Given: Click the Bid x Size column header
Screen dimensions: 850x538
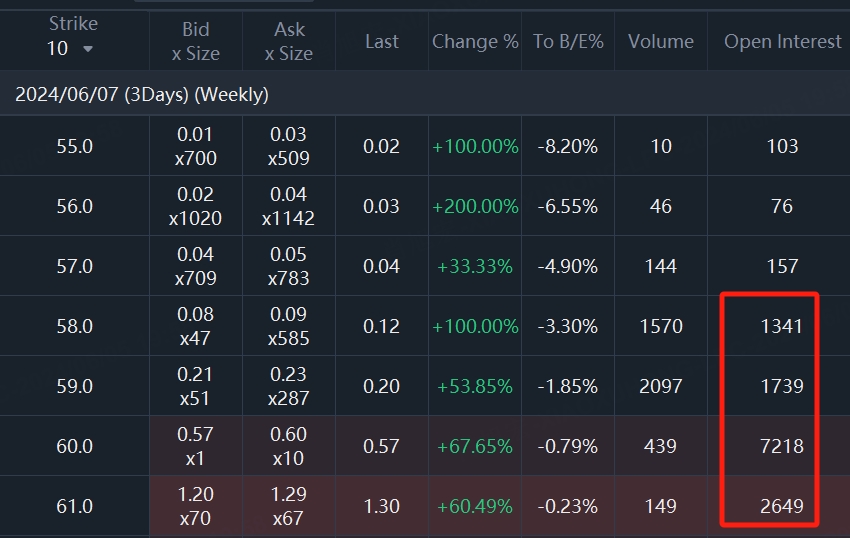Looking at the screenshot, I should click(195, 41).
